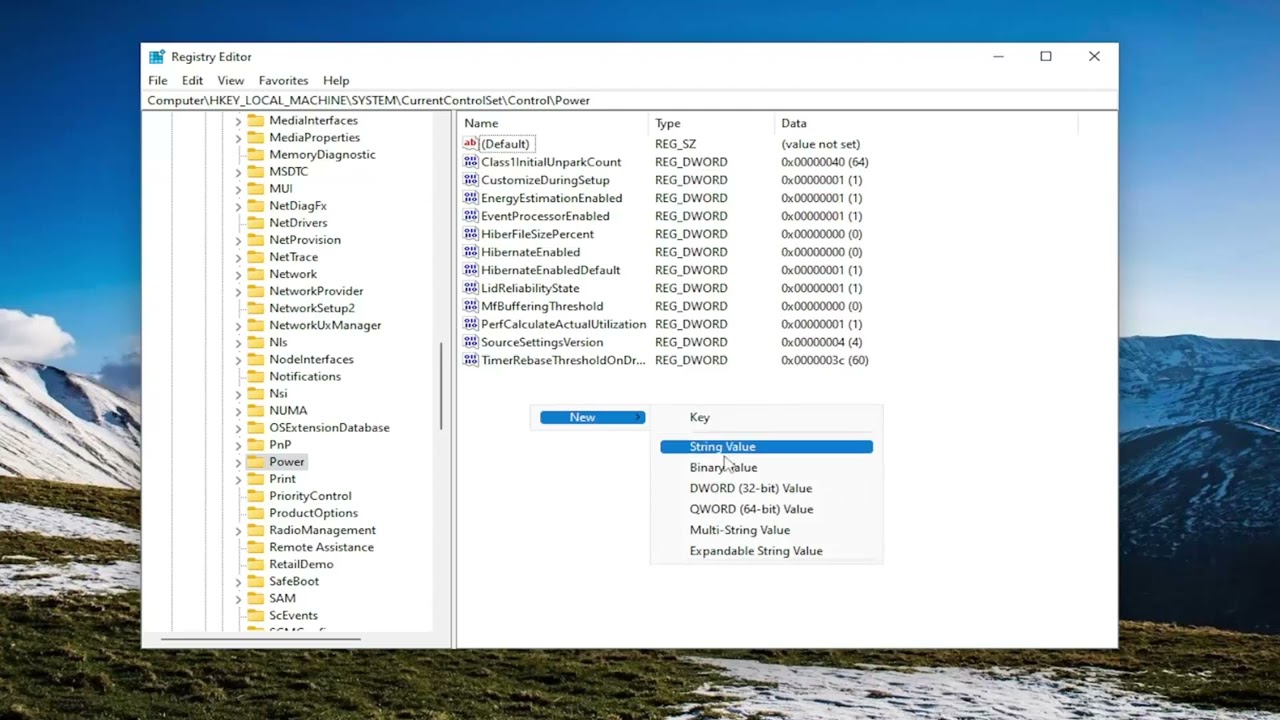Click the EventProcessorEnabled DWORD icon
Image resolution: width=1280 pixels, height=720 pixels.
point(471,216)
